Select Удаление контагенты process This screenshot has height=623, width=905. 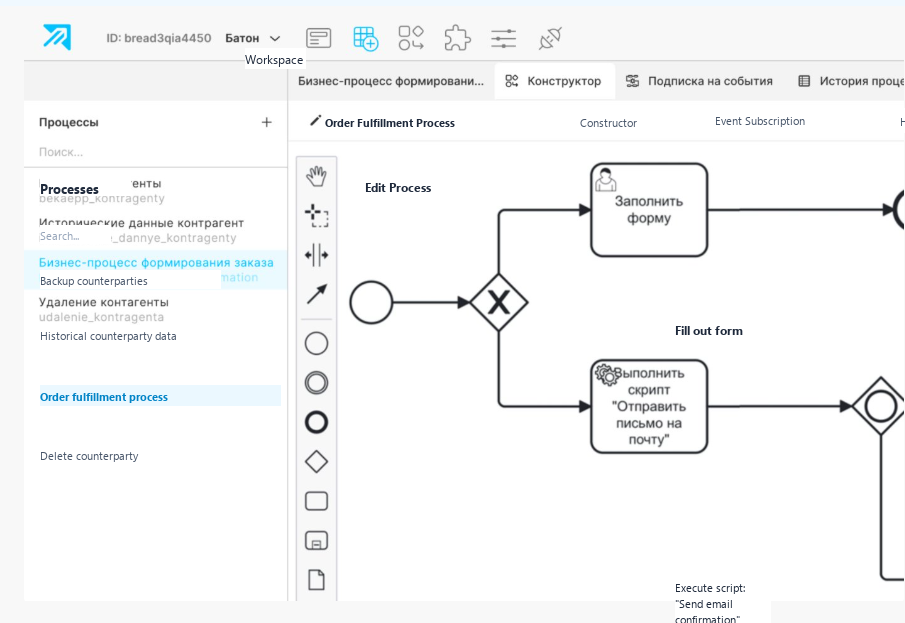click(155, 309)
